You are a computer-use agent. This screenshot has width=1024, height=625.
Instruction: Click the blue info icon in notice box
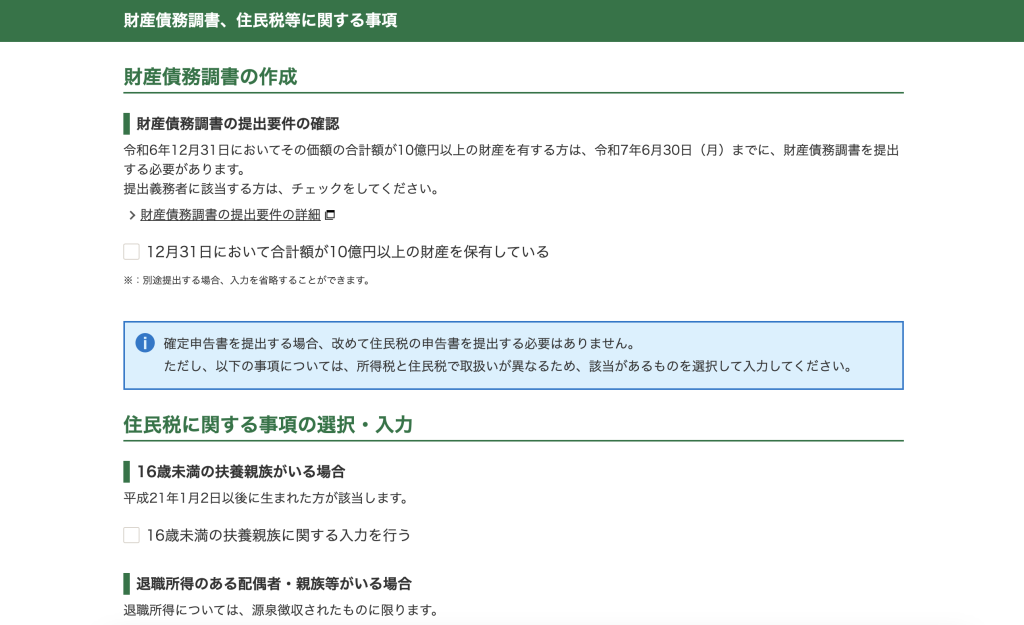click(145, 343)
